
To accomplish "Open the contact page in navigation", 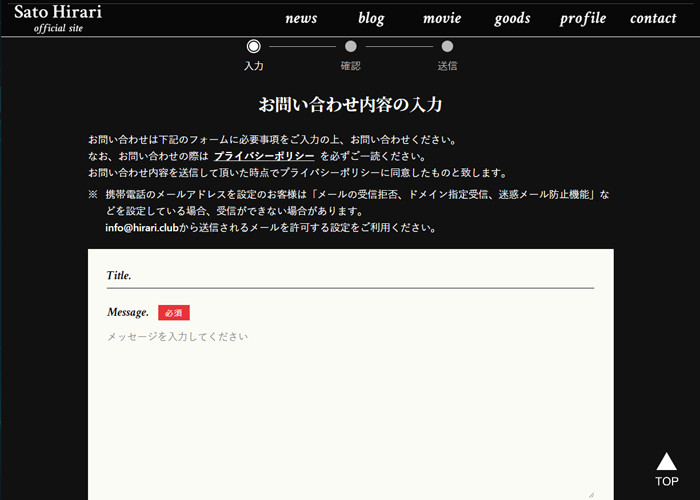I will point(653,18).
